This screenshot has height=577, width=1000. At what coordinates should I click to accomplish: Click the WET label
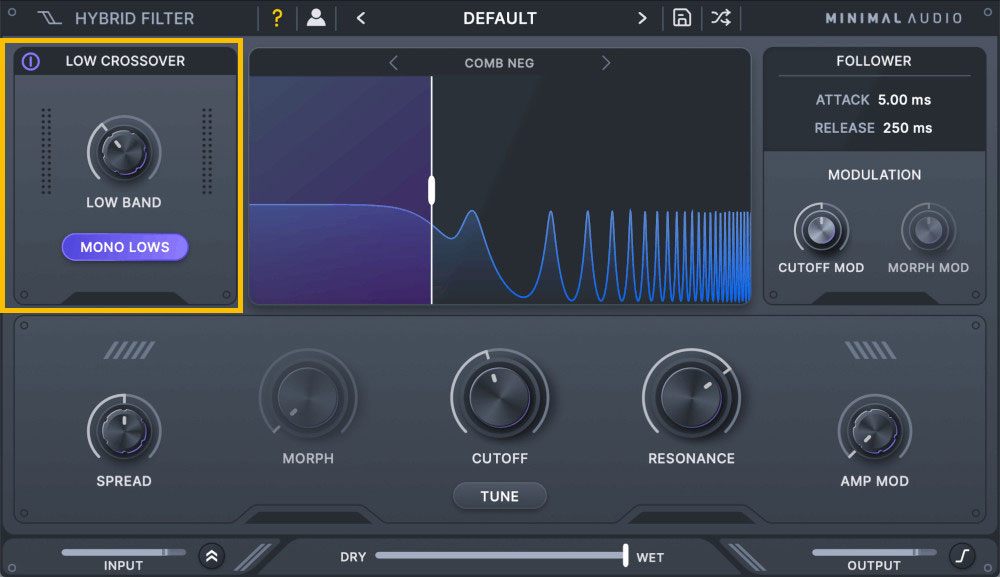tap(650, 557)
